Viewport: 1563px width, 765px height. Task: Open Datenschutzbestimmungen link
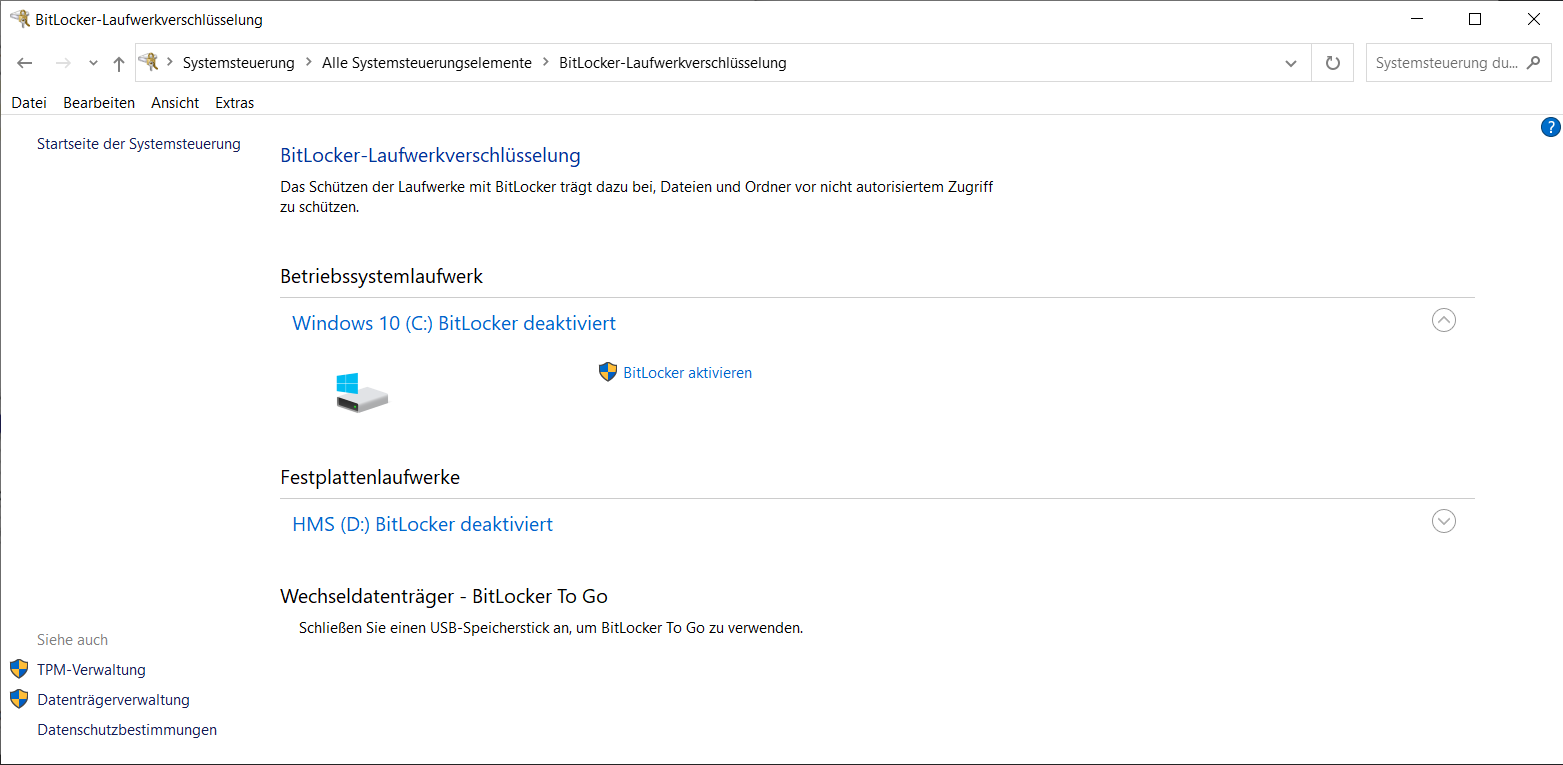pyautogui.click(x=127, y=730)
